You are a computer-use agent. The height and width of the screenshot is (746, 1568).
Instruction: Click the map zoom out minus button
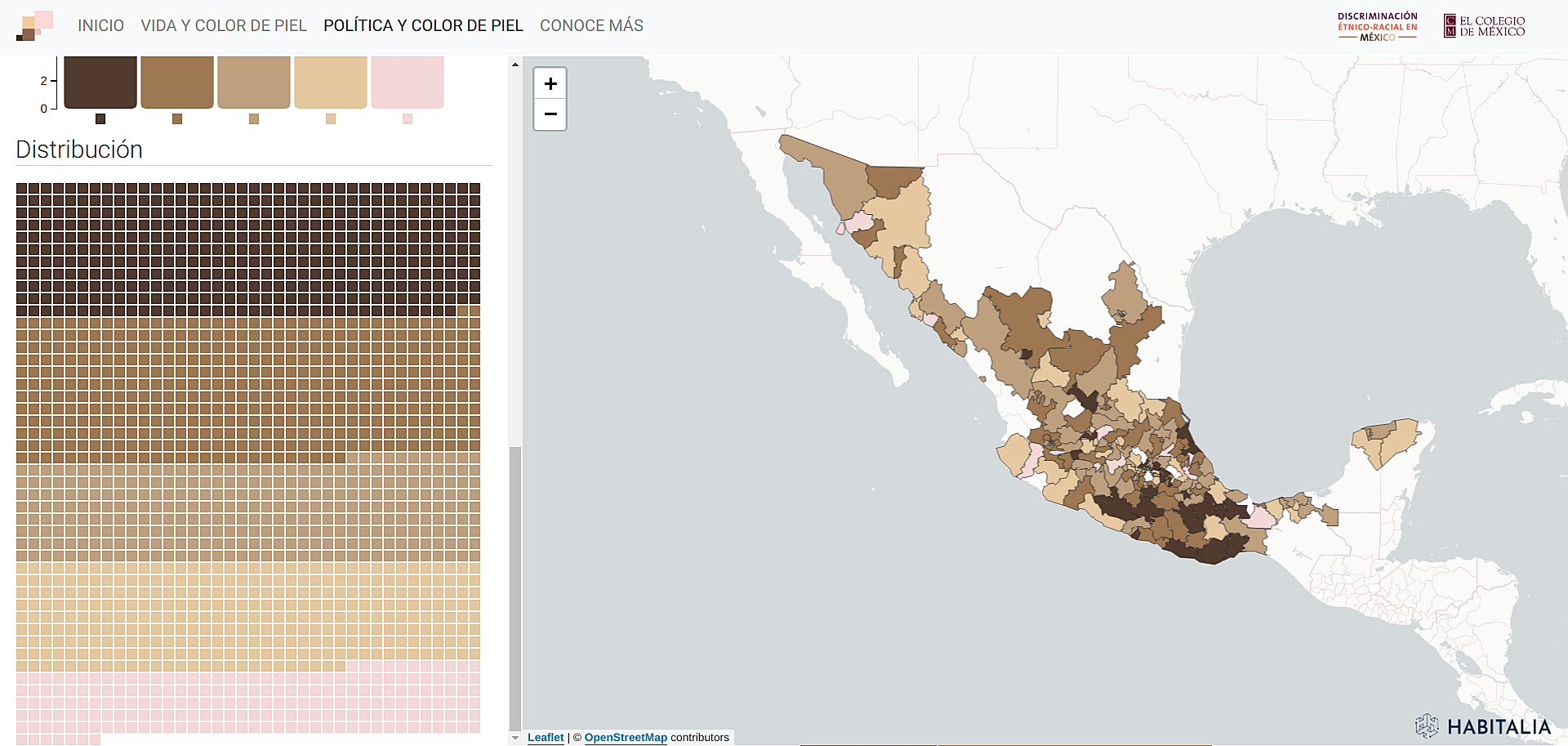click(x=550, y=114)
